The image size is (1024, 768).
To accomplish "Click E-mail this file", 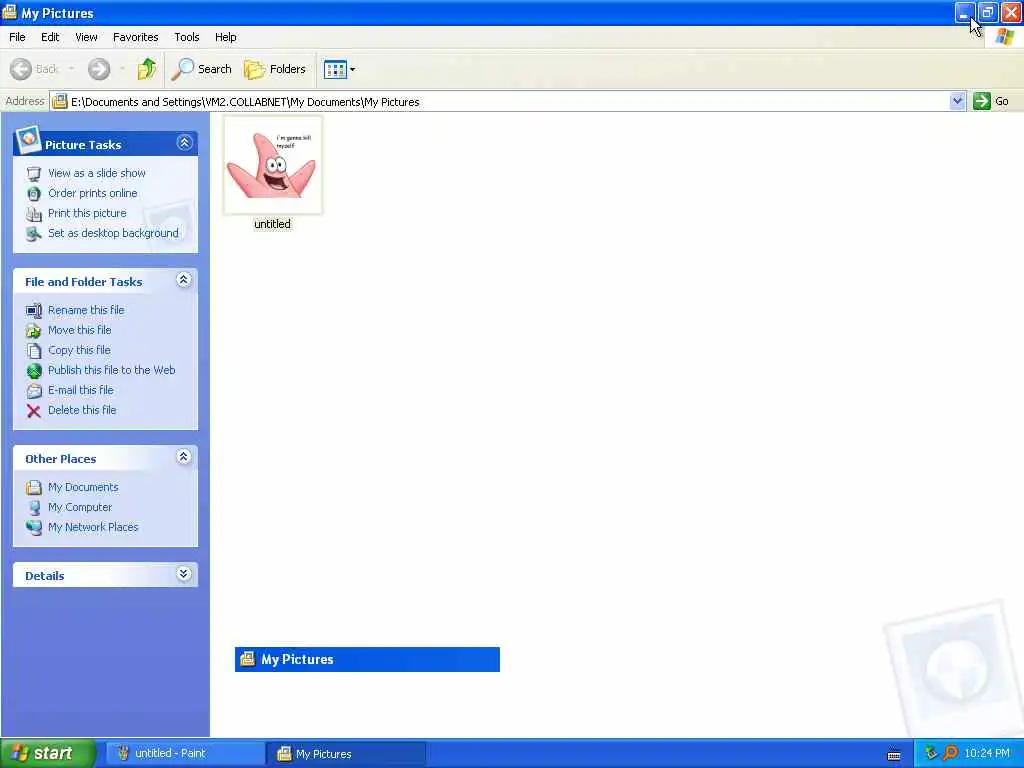I will tap(80, 390).
